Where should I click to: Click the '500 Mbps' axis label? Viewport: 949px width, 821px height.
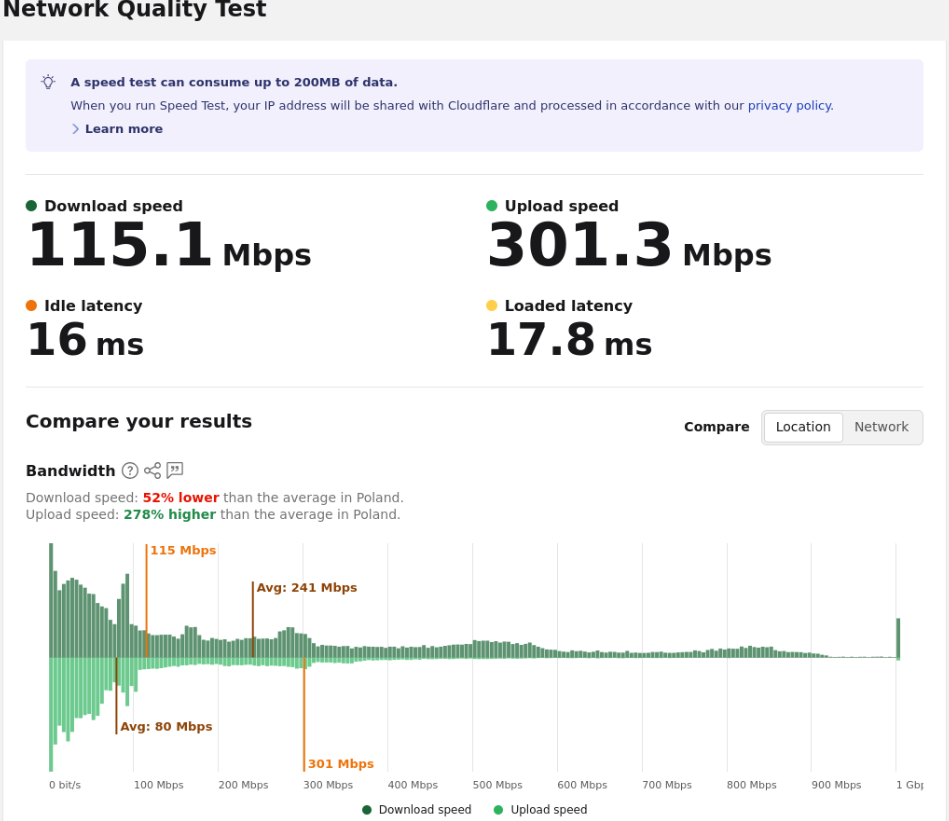pos(497,785)
